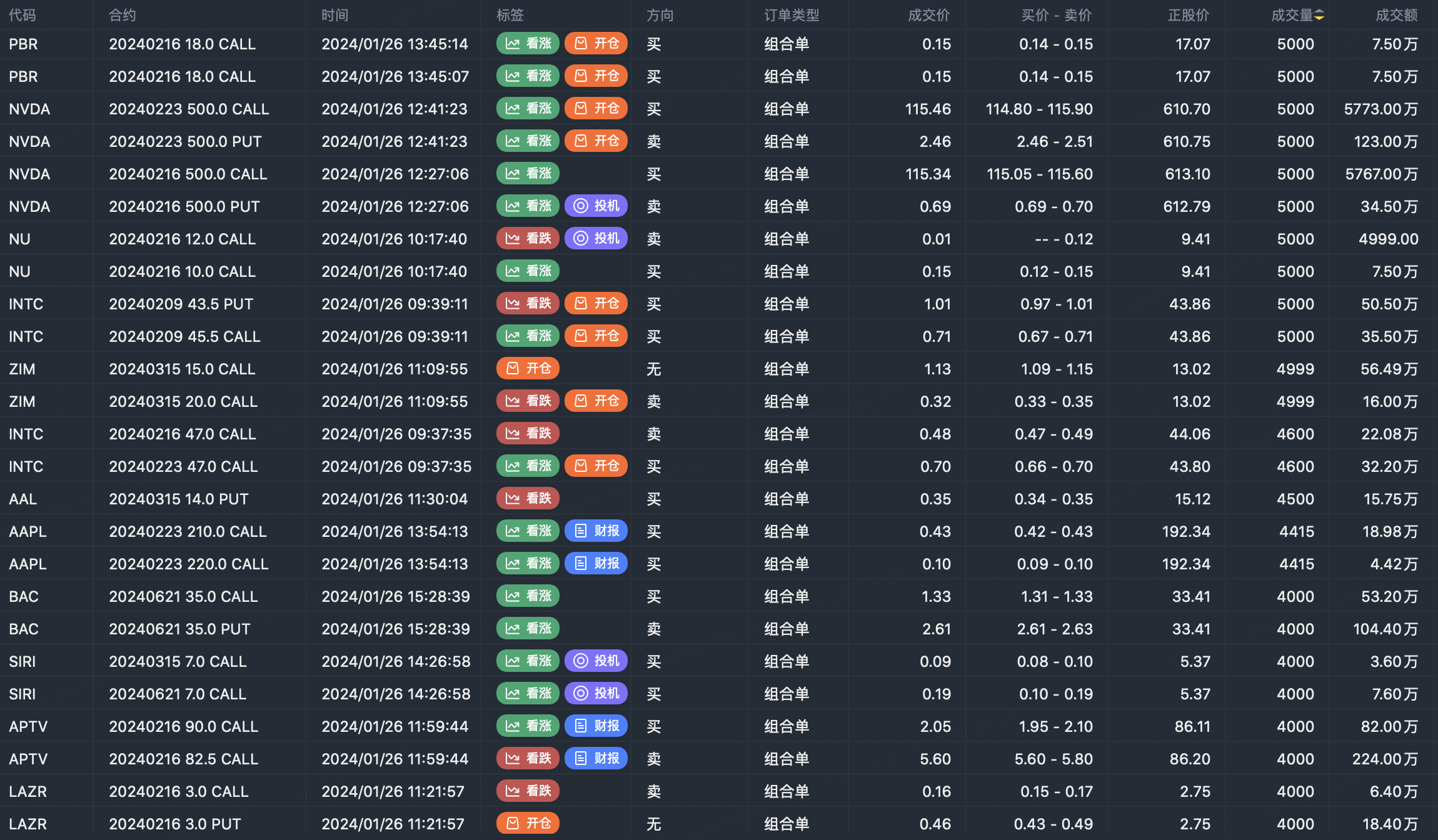
Task: Click trade price 115.34
Action: (x=928, y=174)
